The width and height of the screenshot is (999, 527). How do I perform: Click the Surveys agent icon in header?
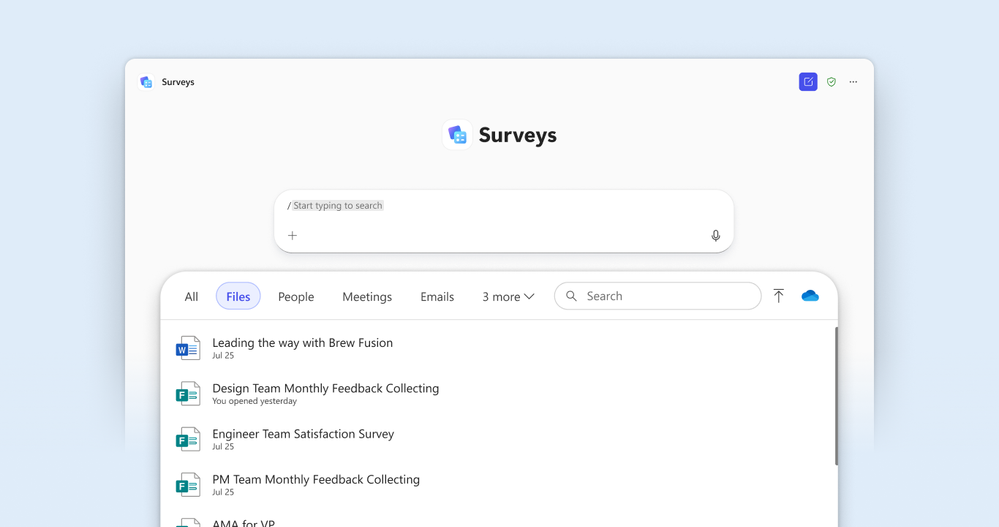[x=147, y=82]
